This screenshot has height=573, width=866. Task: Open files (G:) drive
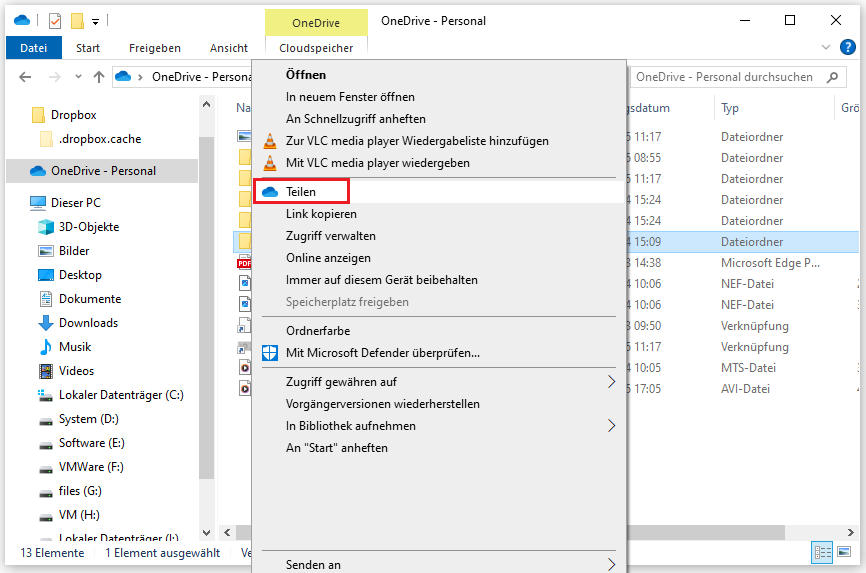(x=80, y=491)
